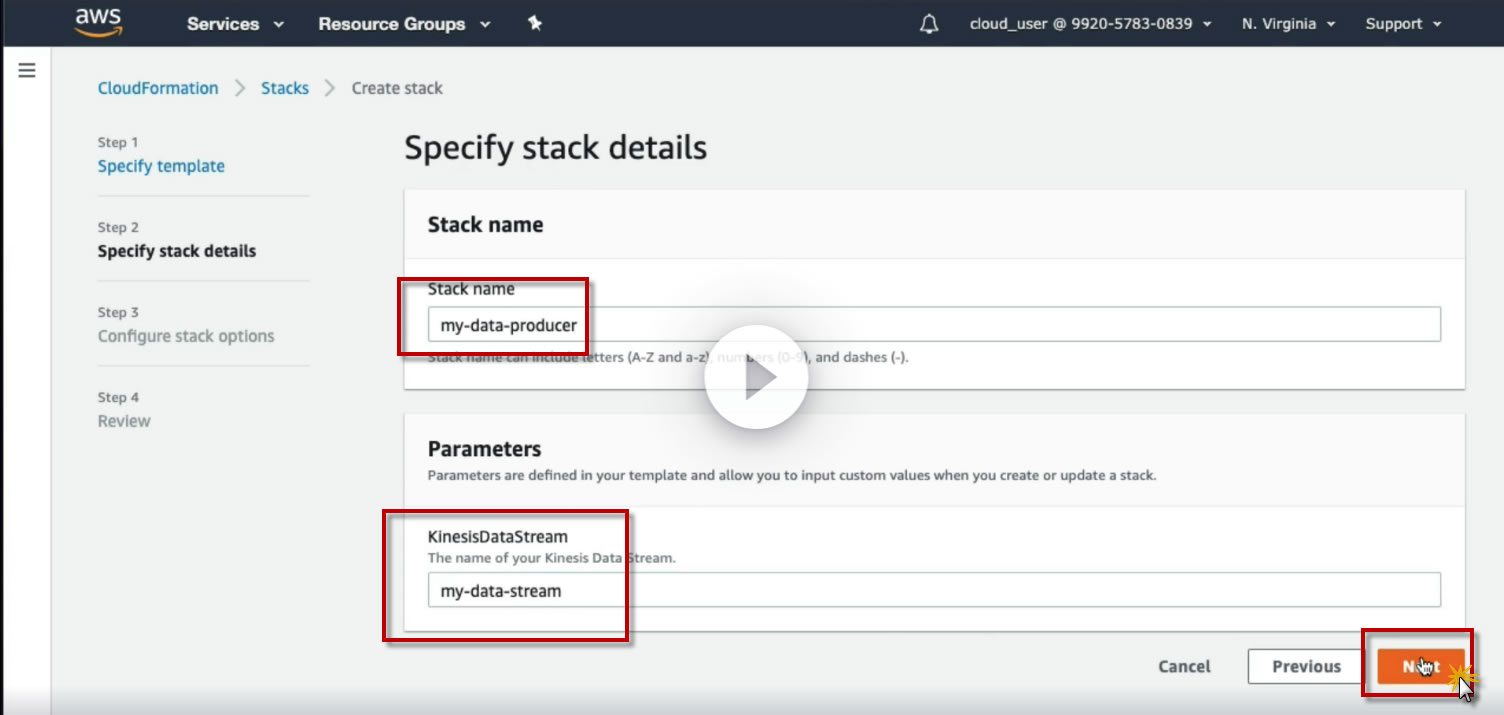Open Step 1 Specify template link
Viewport: 1504px width, 715px height.
point(161,166)
